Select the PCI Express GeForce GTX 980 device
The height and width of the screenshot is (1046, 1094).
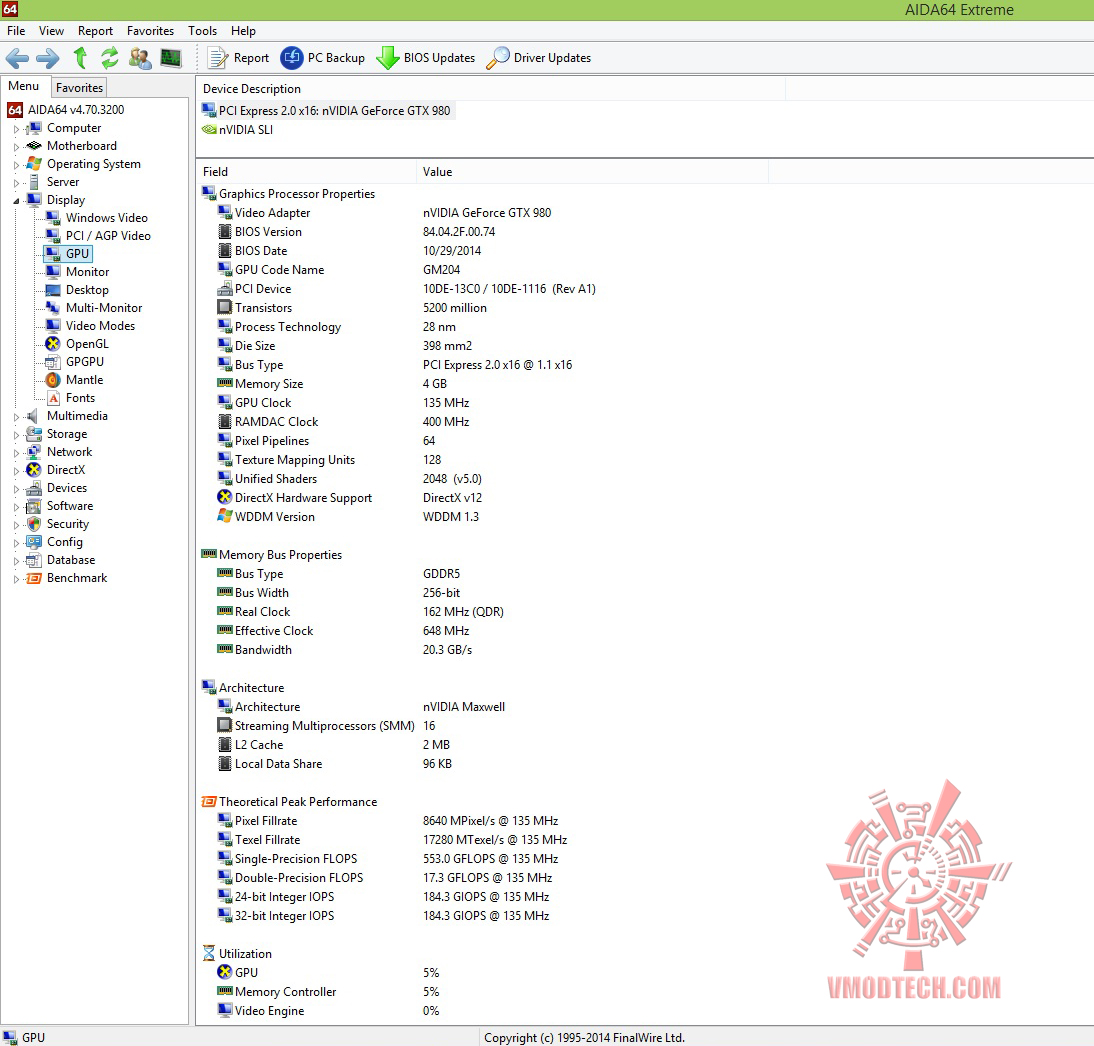click(x=334, y=110)
